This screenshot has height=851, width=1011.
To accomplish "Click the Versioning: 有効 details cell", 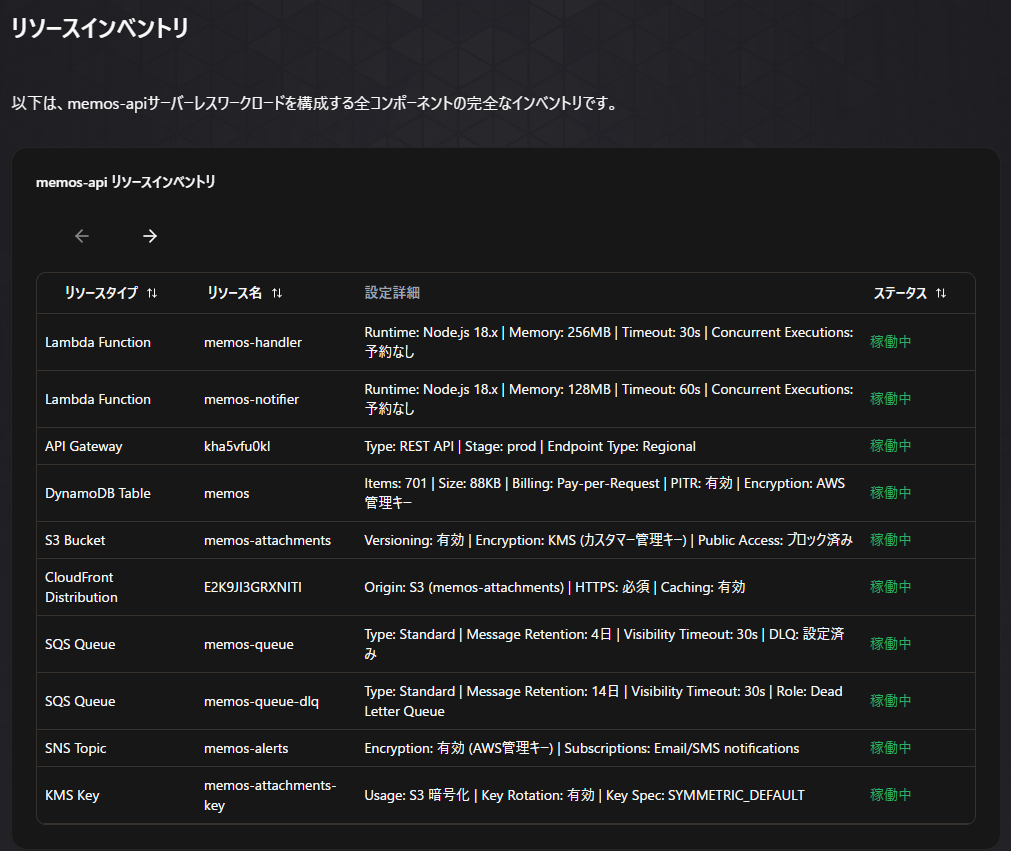I will click(609, 540).
